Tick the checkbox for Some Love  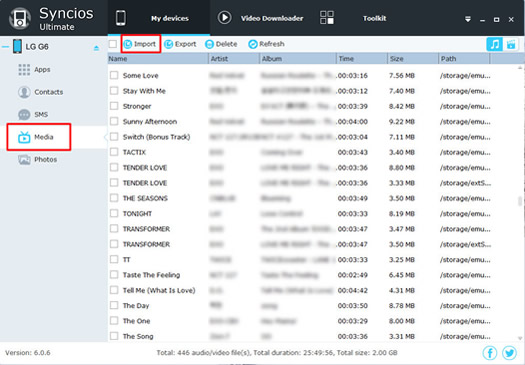[114, 75]
